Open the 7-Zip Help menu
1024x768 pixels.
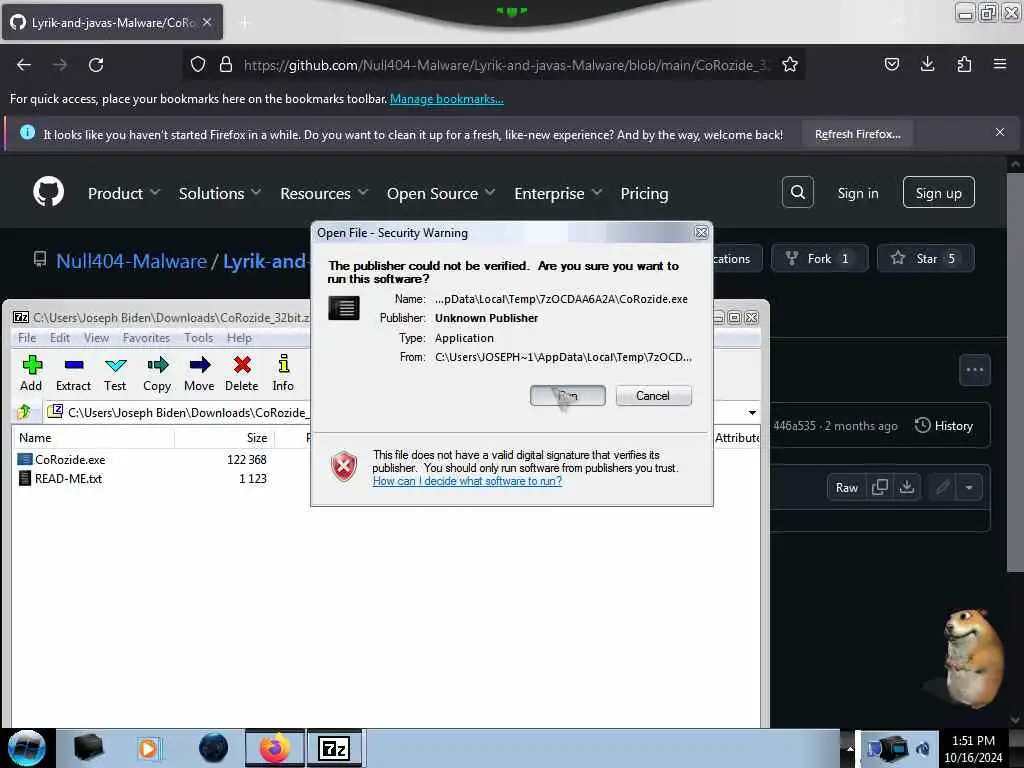pyautogui.click(x=239, y=338)
